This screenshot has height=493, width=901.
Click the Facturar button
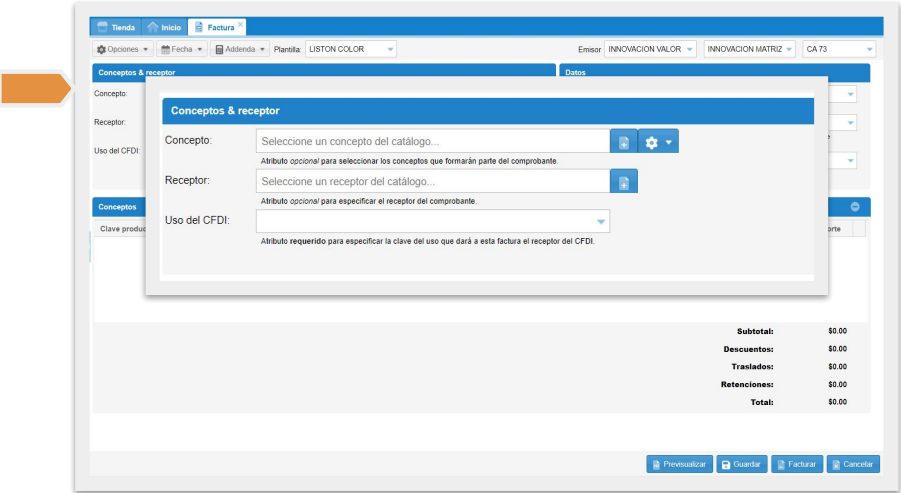click(796, 464)
